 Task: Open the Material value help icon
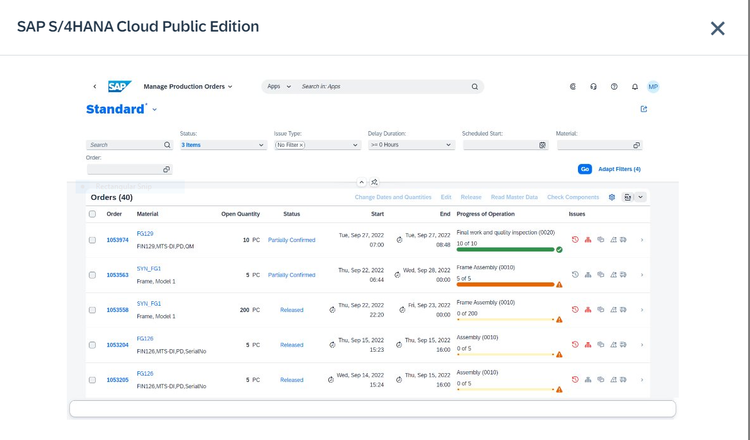(x=636, y=145)
